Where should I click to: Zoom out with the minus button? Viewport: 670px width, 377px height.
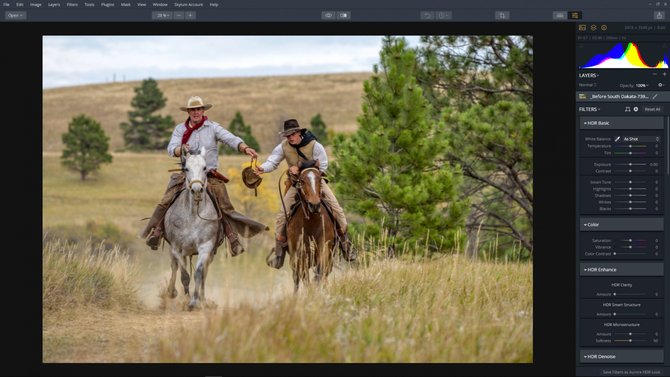179,15
